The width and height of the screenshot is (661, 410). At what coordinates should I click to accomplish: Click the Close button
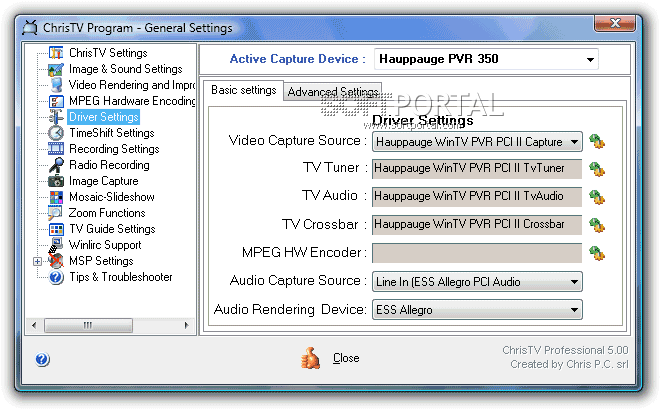pyautogui.click(x=346, y=358)
